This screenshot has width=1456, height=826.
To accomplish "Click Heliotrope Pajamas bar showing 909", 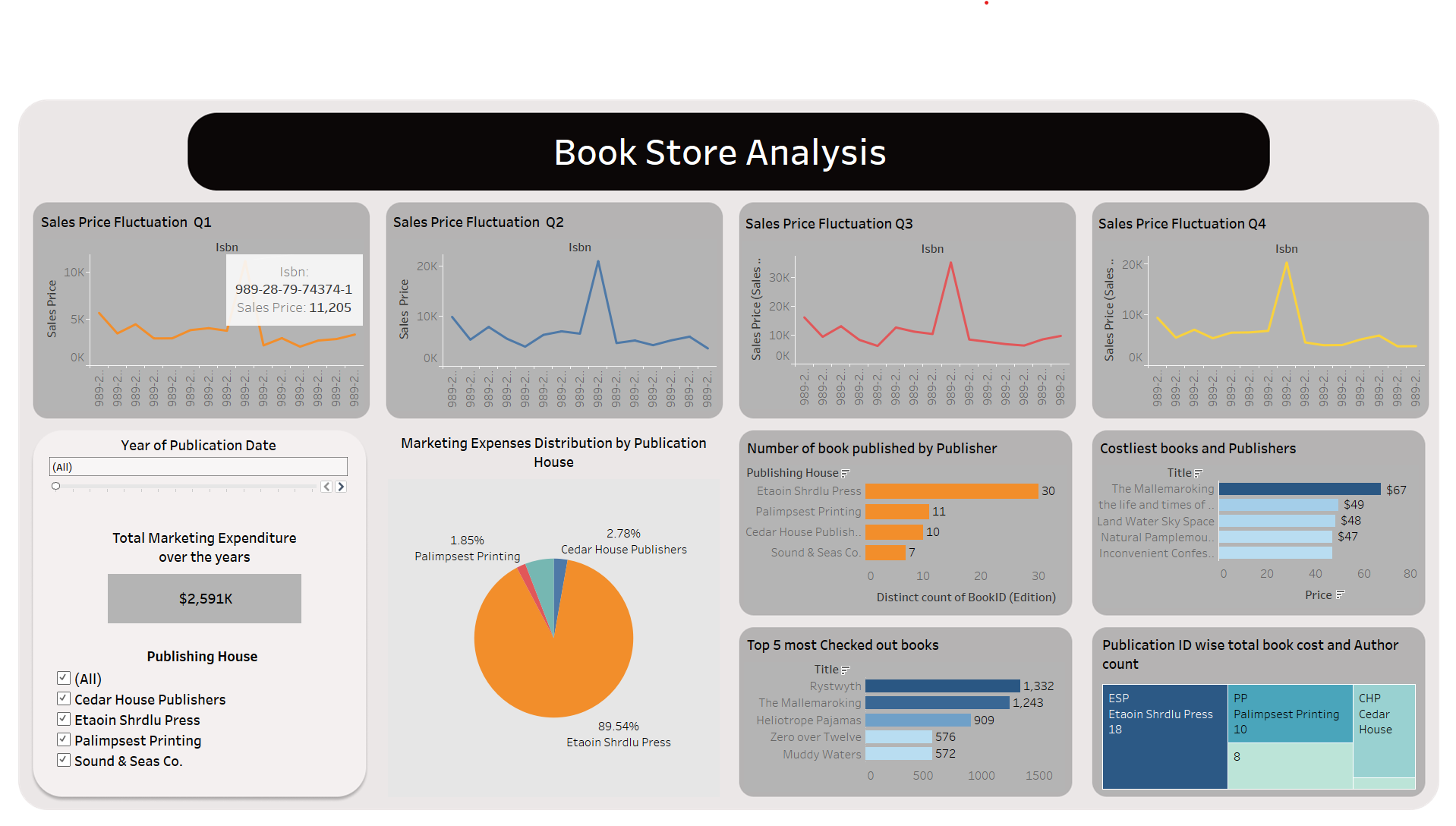I will click(918, 720).
